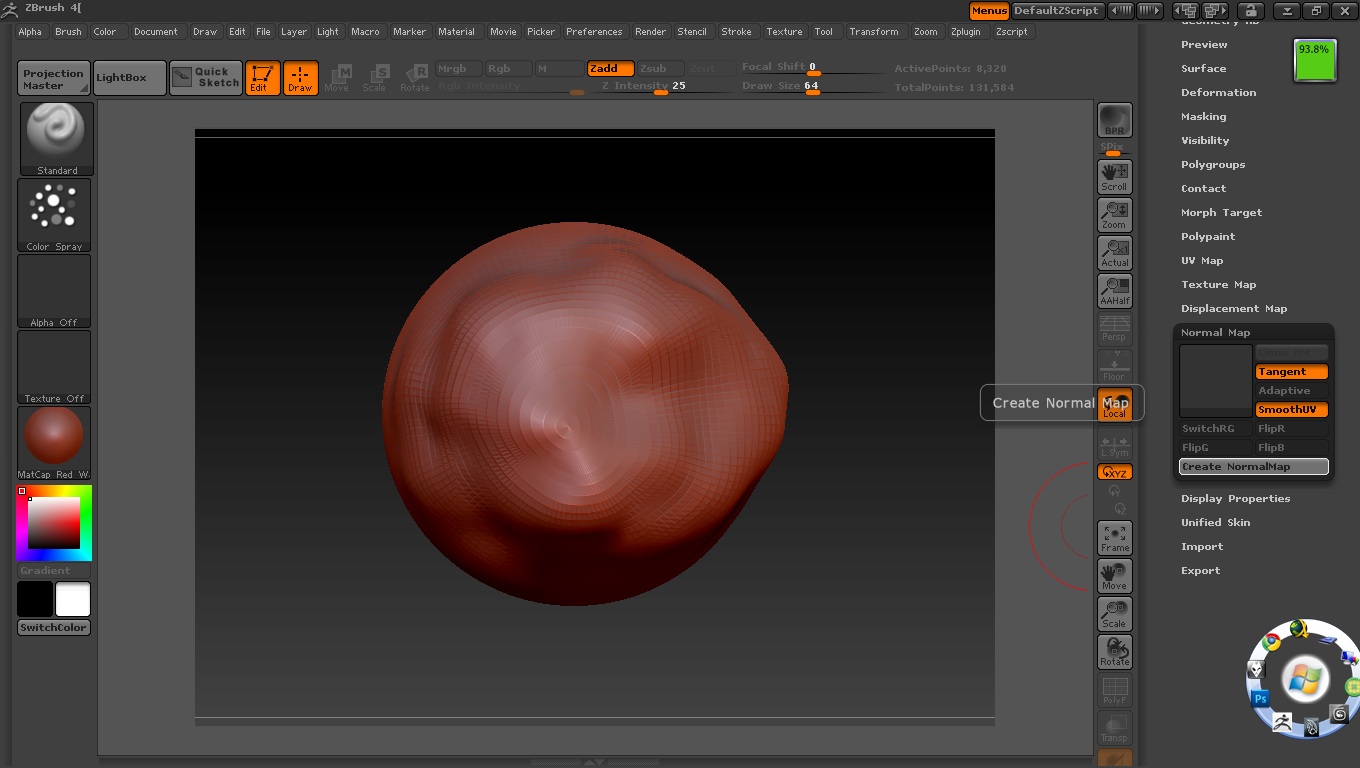Toggle Zadd sculpt mode
Image resolution: width=1360 pixels, height=768 pixels.
[610, 69]
